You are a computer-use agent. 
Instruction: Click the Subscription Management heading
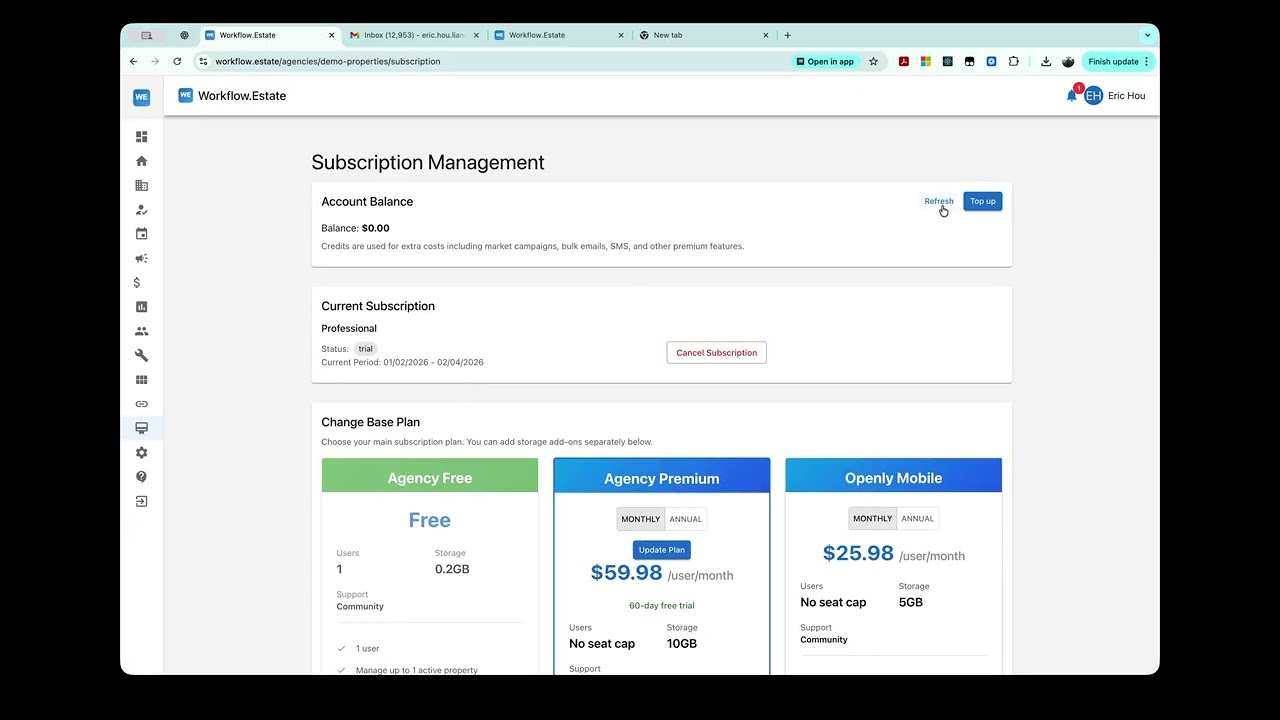click(x=428, y=163)
